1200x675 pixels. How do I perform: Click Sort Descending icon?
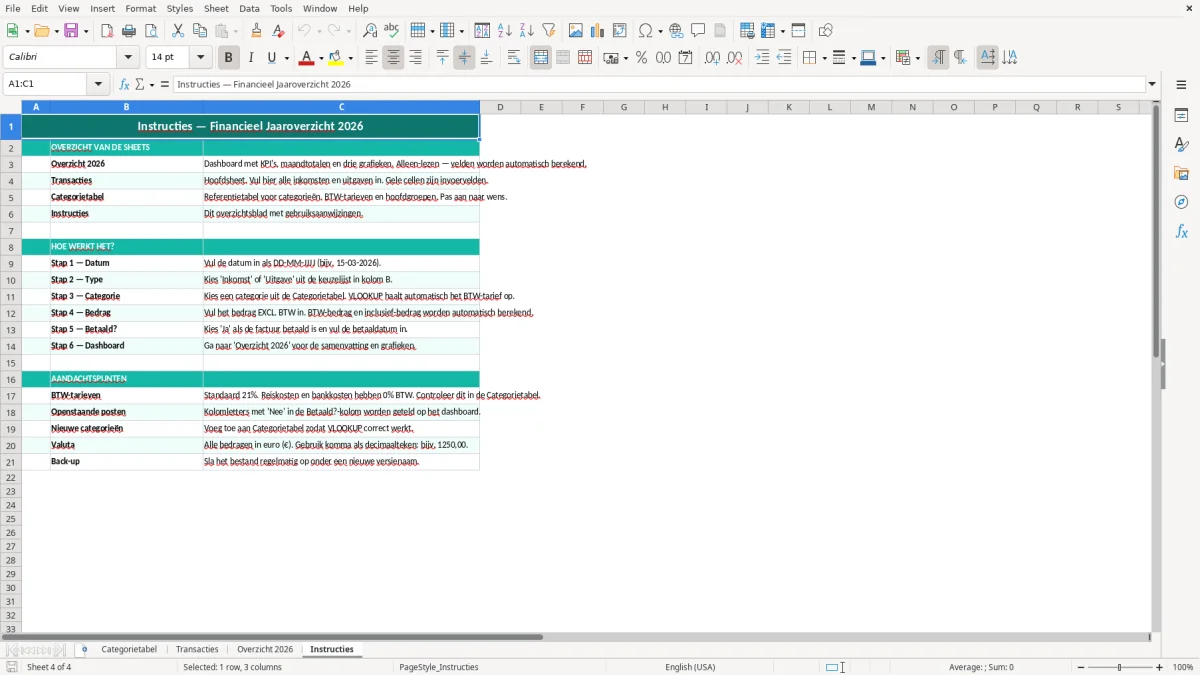527,31
